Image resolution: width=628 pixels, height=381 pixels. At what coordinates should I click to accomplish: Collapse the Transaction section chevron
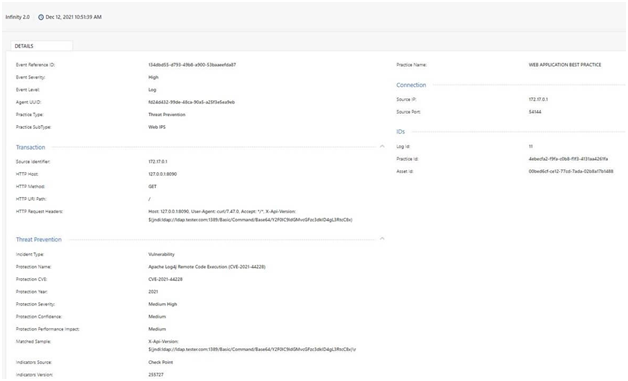pos(382,147)
